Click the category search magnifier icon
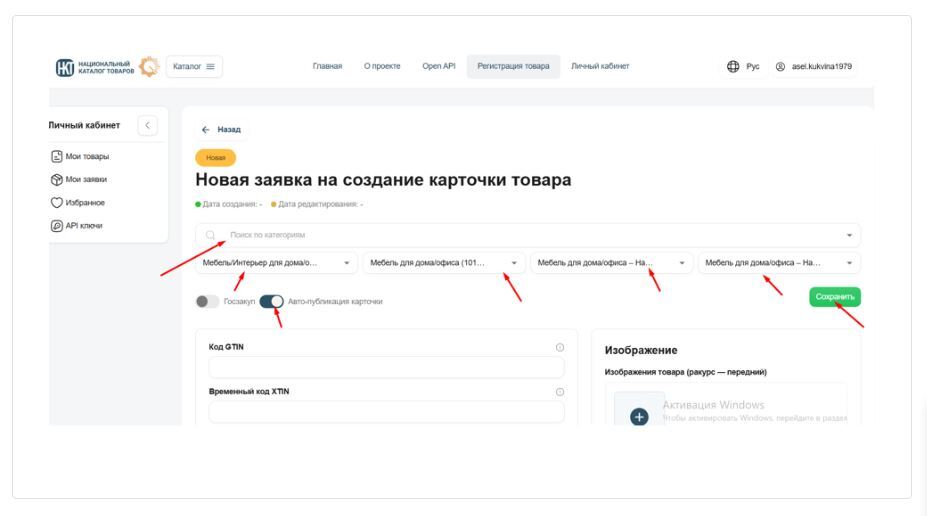 [210, 235]
